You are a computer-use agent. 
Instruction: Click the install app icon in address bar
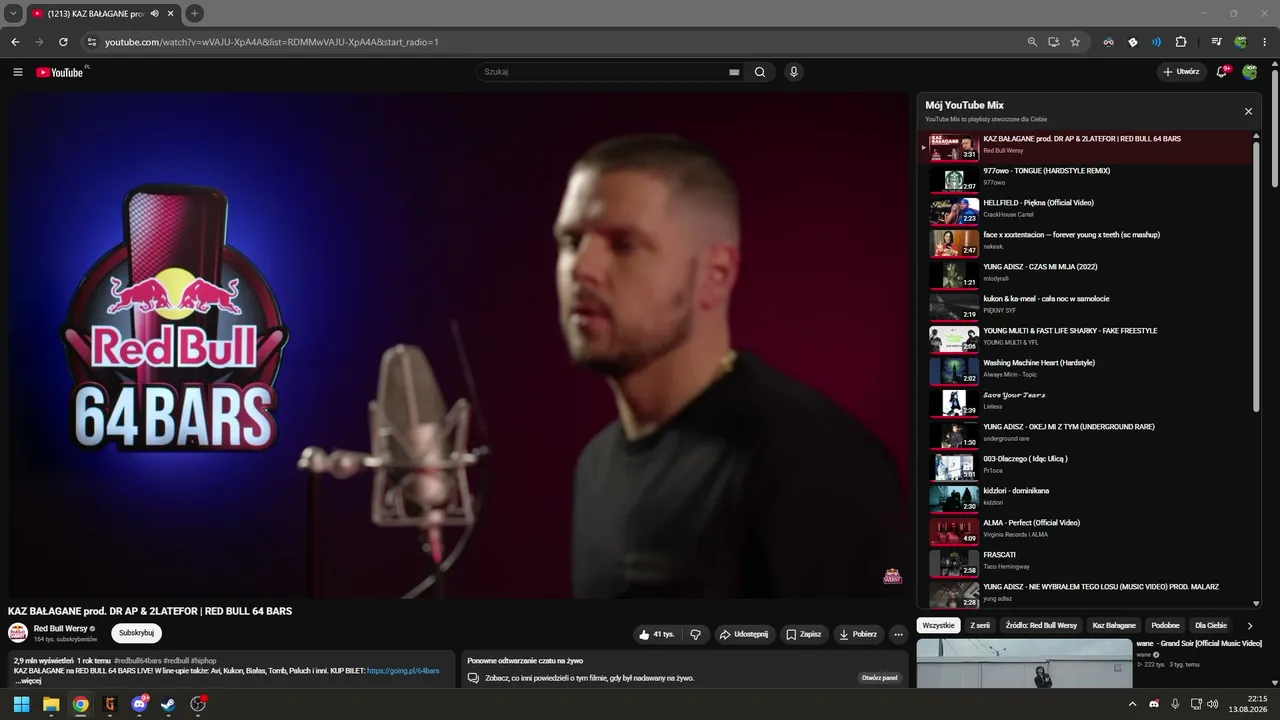click(x=1054, y=42)
